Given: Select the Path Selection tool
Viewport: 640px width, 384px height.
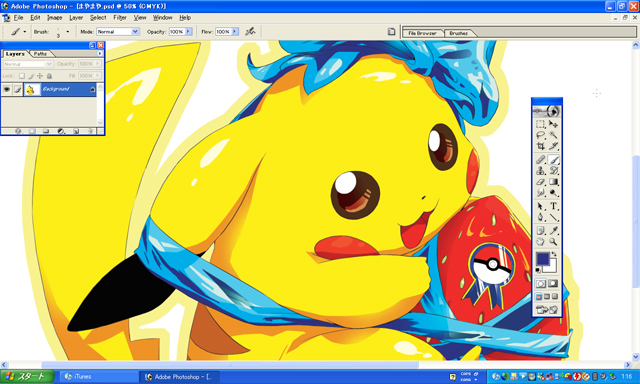Looking at the screenshot, I should (x=541, y=206).
